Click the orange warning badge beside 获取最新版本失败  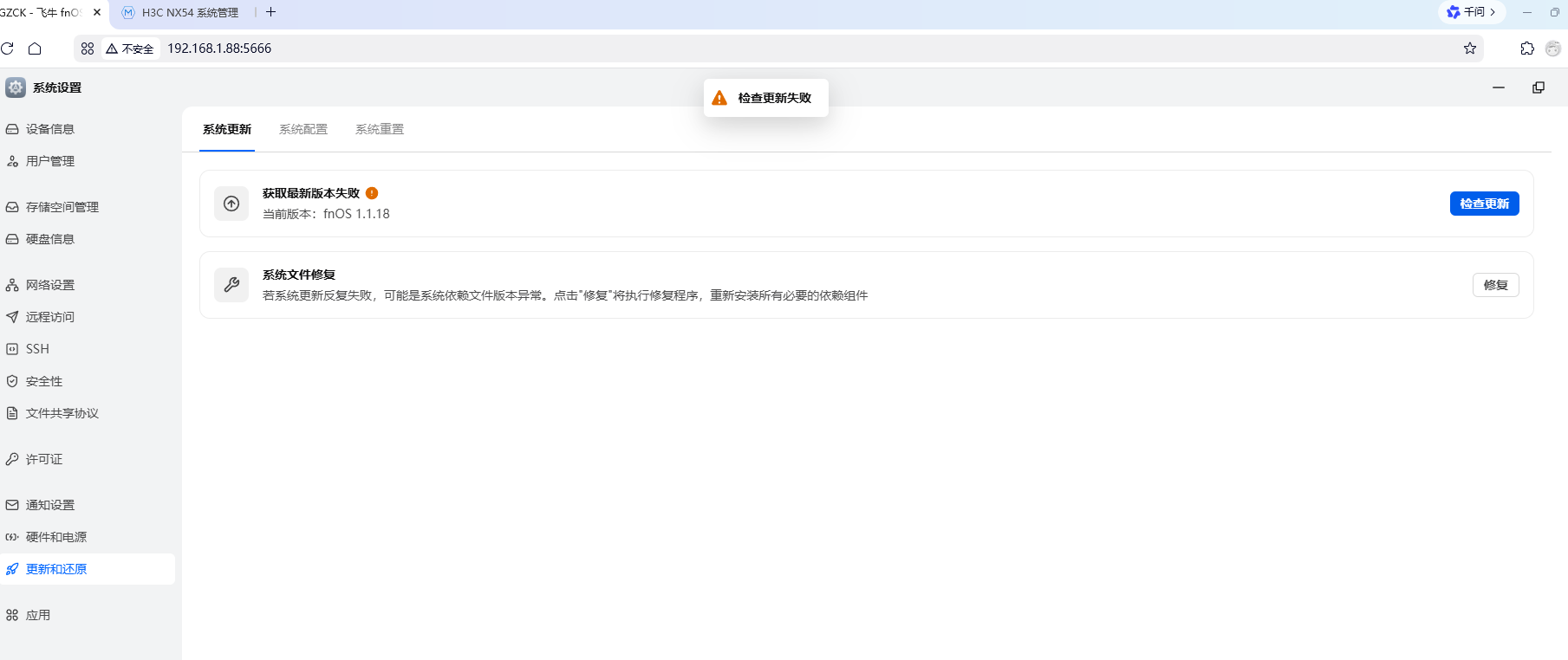[372, 193]
